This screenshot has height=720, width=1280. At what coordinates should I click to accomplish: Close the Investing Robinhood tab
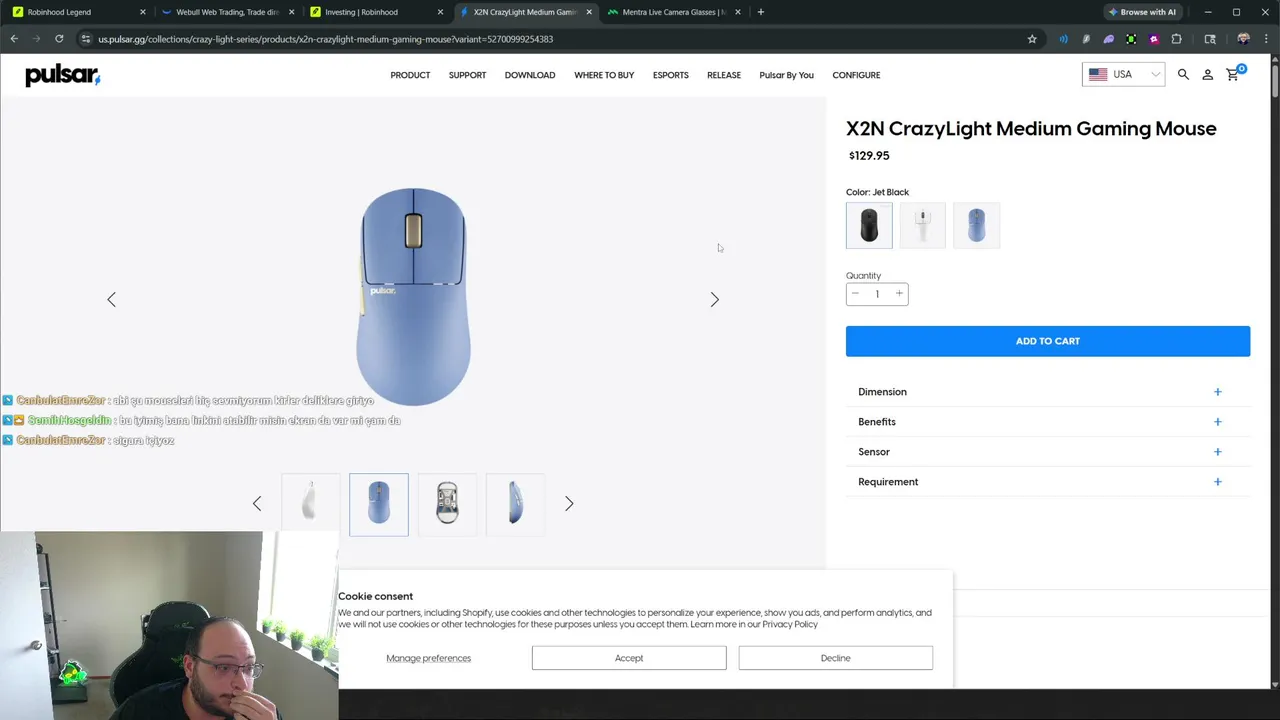440,12
